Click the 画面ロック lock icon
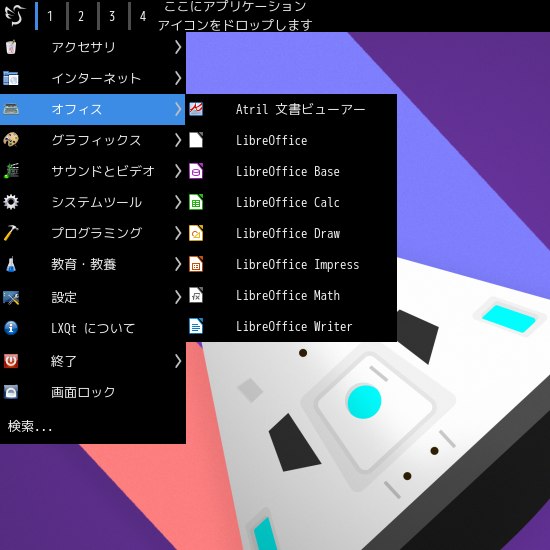The width and height of the screenshot is (550, 550). [11, 392]
